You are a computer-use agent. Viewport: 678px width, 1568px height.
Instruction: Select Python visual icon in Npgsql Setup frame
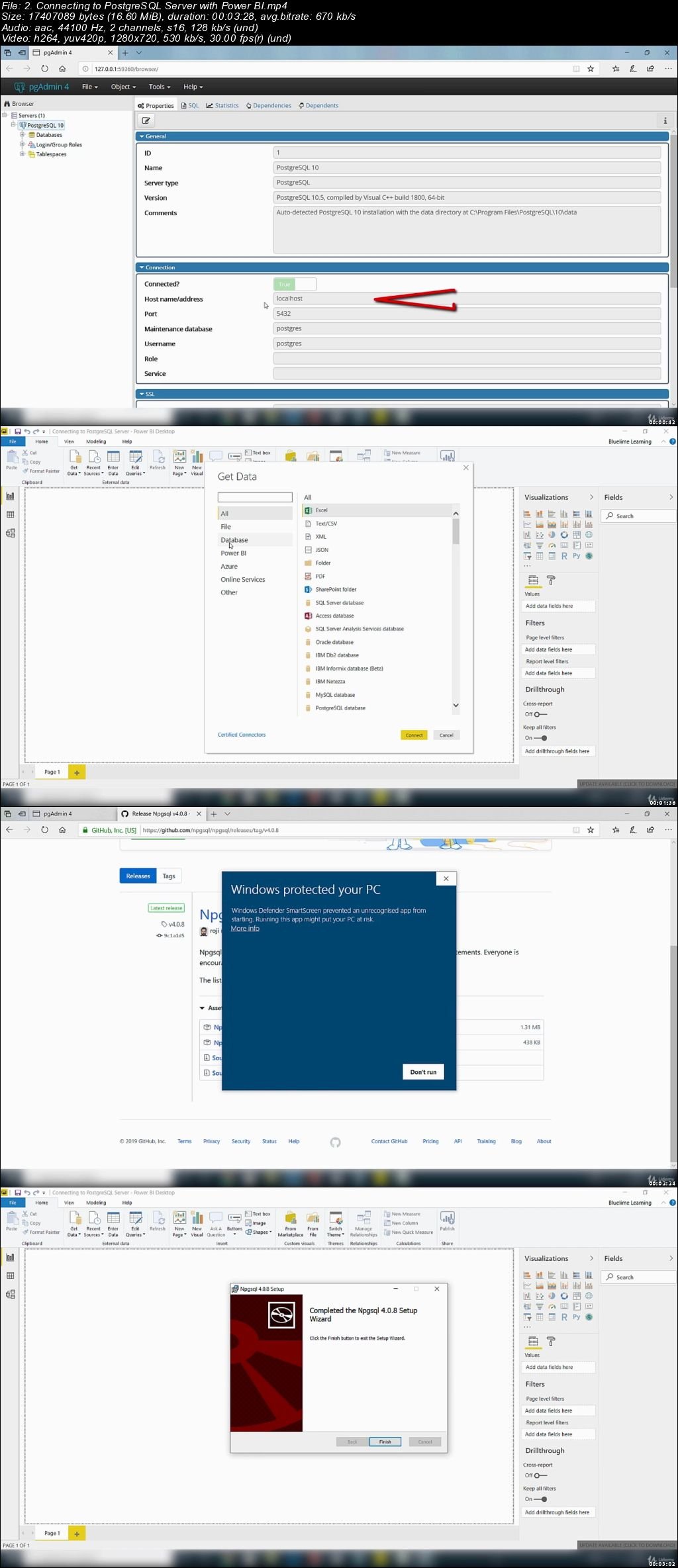point(576,1316)
